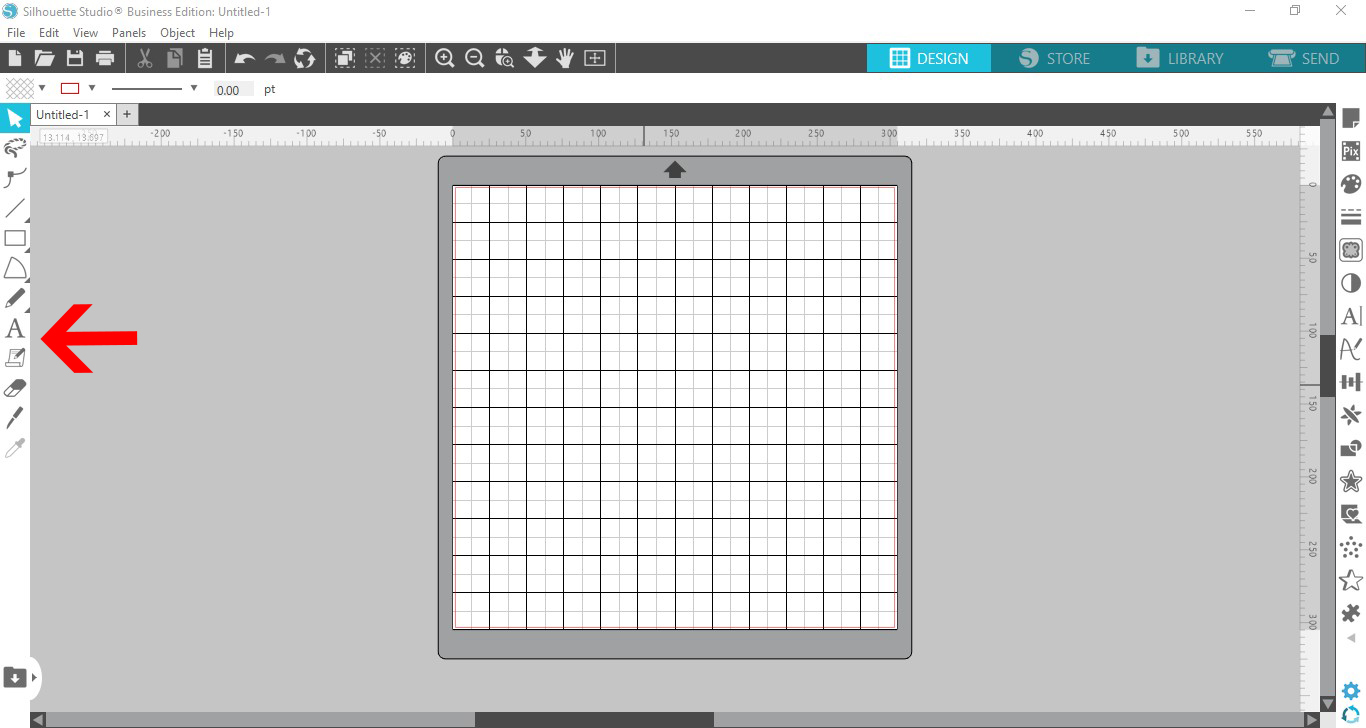Open the Line Style panel
This screenshot has height=728, width=1366.
tap(1351, 217)
